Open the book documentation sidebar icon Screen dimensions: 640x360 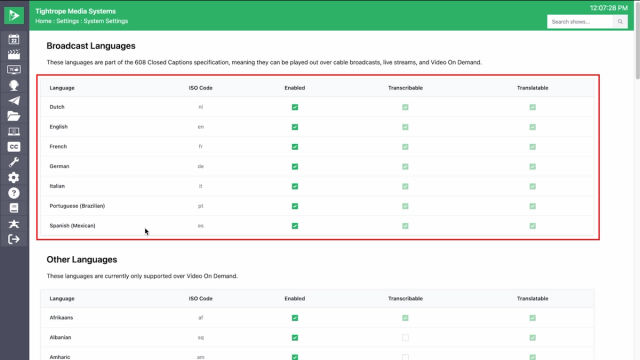click(x=14, y=208)
